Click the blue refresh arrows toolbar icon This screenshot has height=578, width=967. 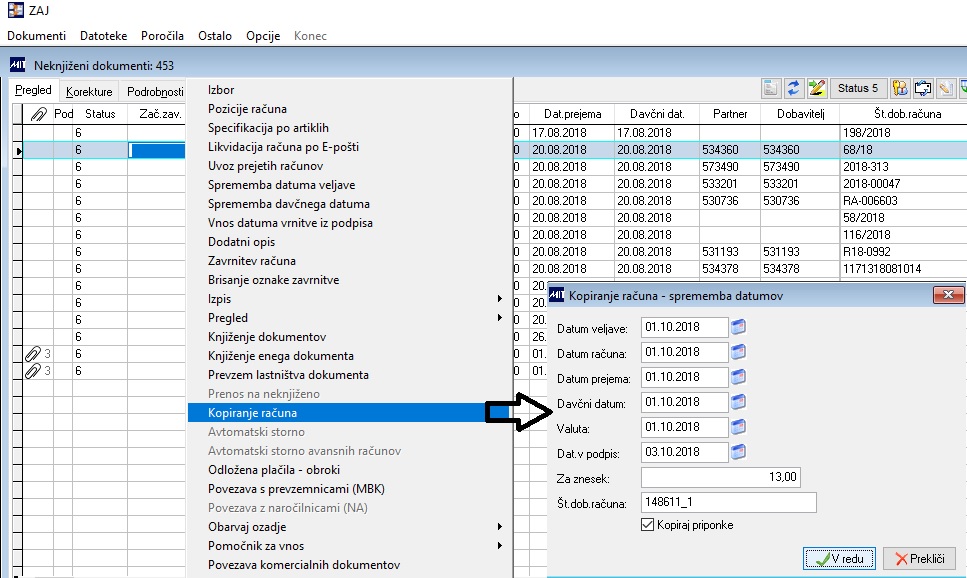[793, 88]
